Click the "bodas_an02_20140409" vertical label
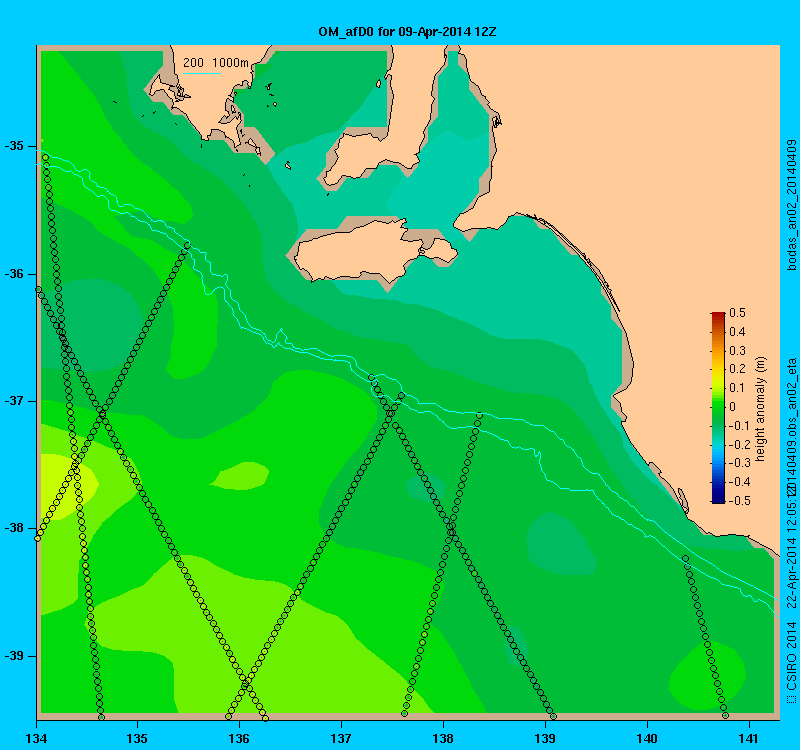The width and height of the screenshot is (800, 750). pyautogui.click(x=792, y=205)
